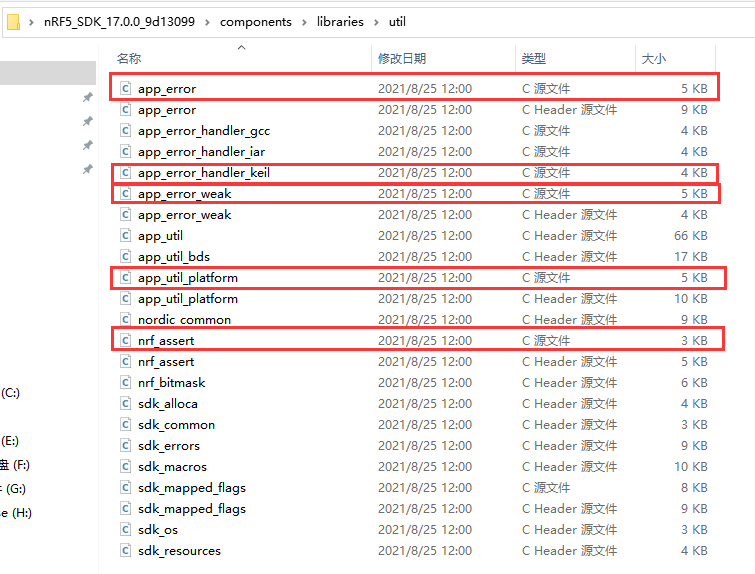Select nrf_assert 5 KB header file icon
This screenshot has width=755, height=574.
click(x=125, y=362)
